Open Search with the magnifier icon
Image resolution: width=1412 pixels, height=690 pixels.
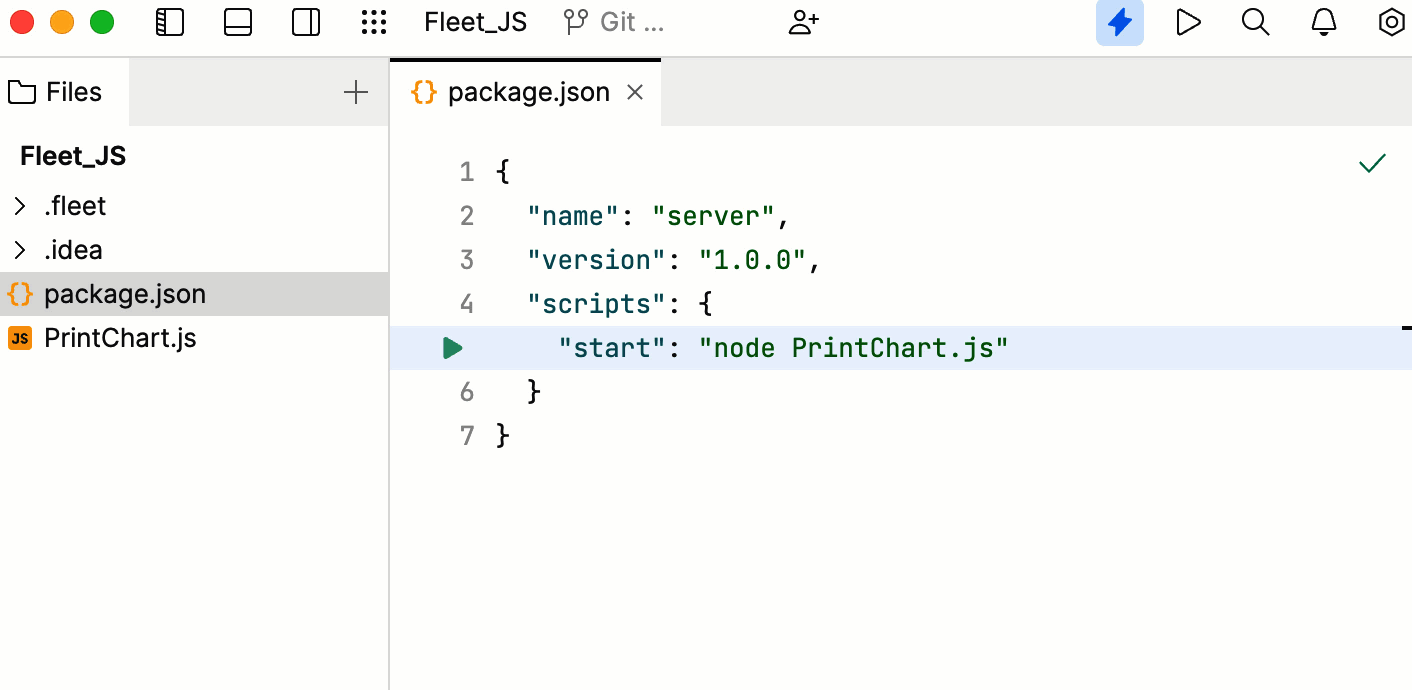tap(1255, 22)
